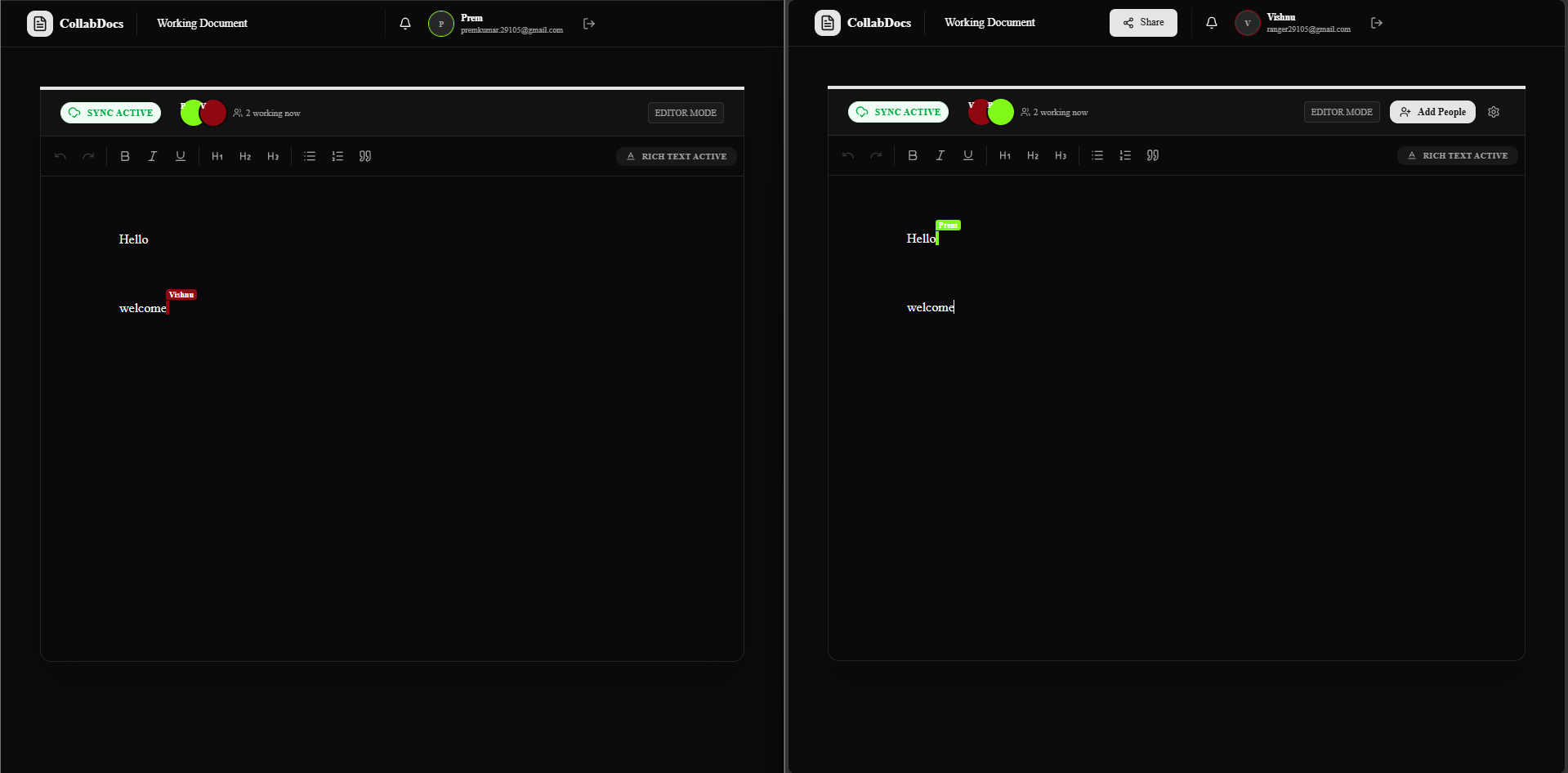Click the Add People button
The image size is (1568, 773).
click(x=1432, y=112)
